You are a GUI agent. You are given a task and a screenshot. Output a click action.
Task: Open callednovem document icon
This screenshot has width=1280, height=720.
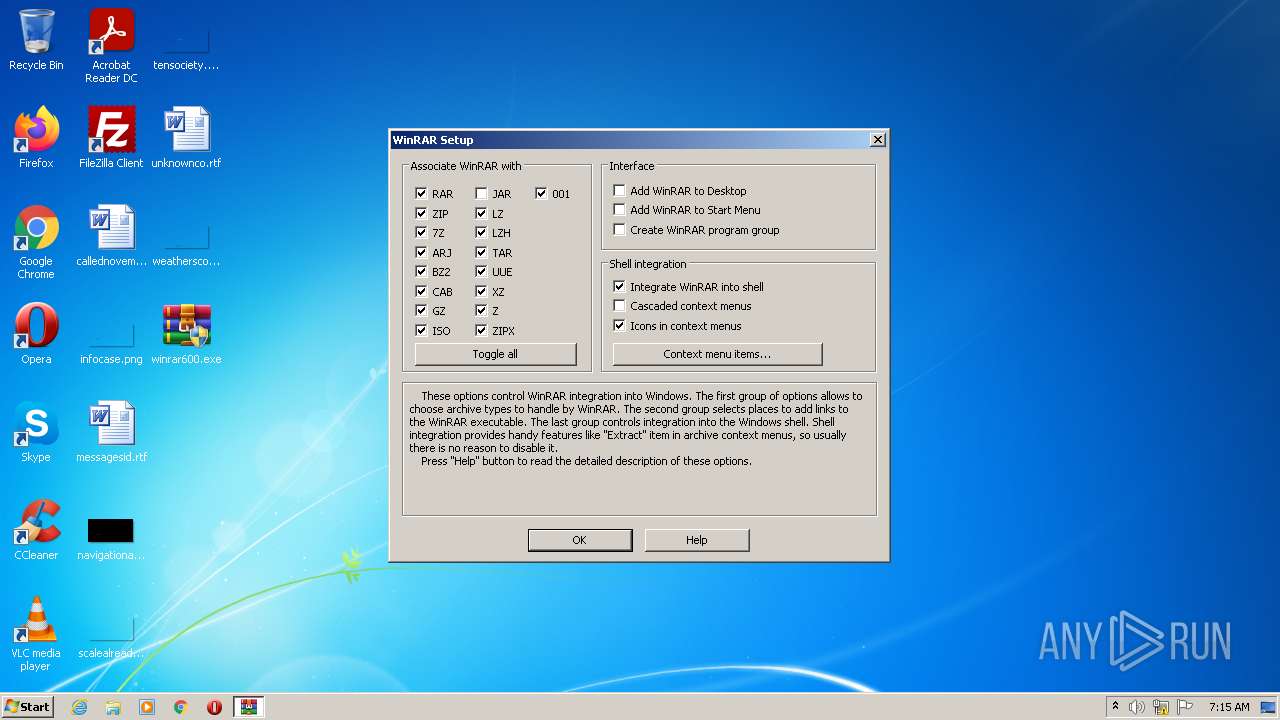(x=111, y=235)
